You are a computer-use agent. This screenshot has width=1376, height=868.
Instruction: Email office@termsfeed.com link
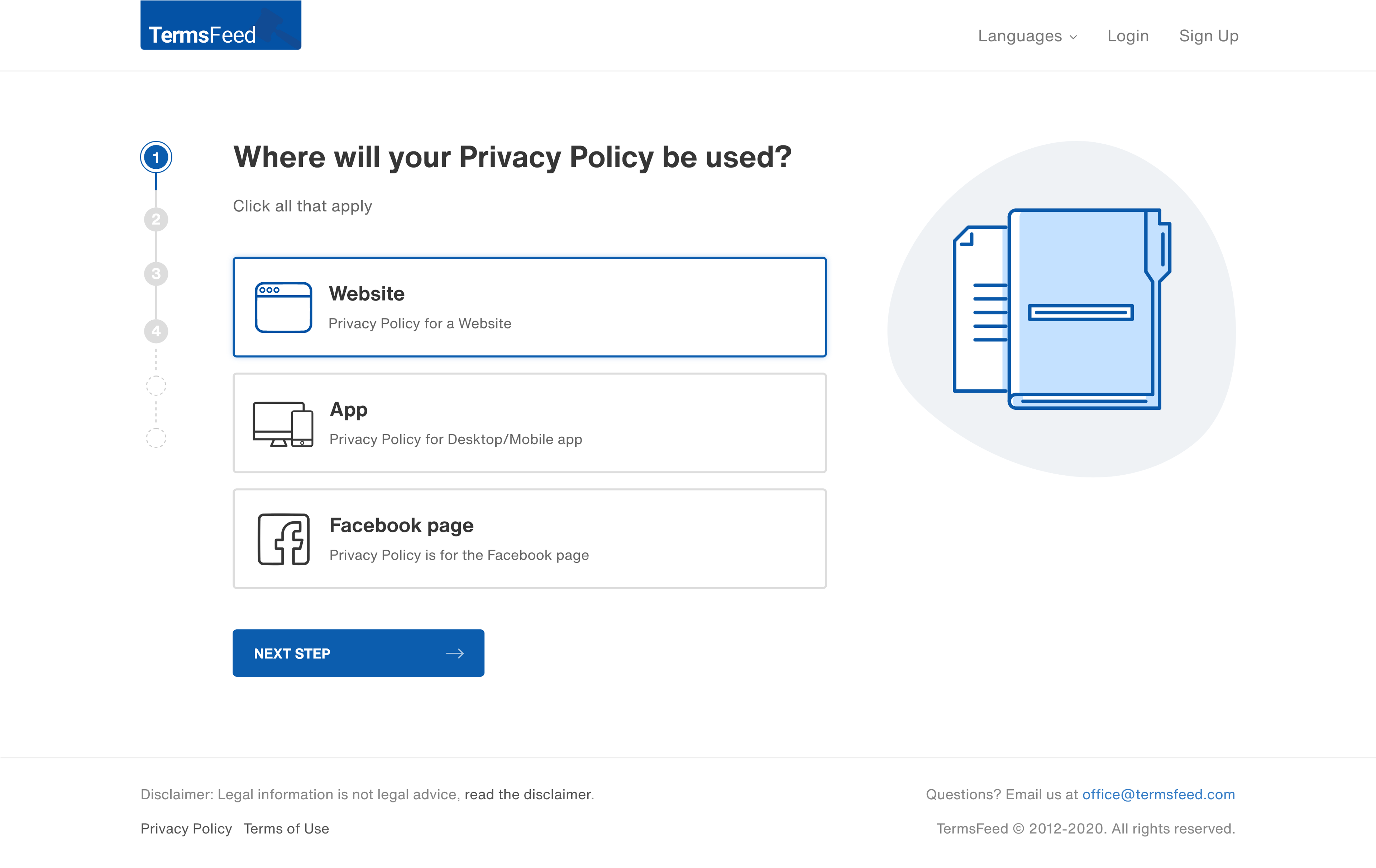point(1159,794)
